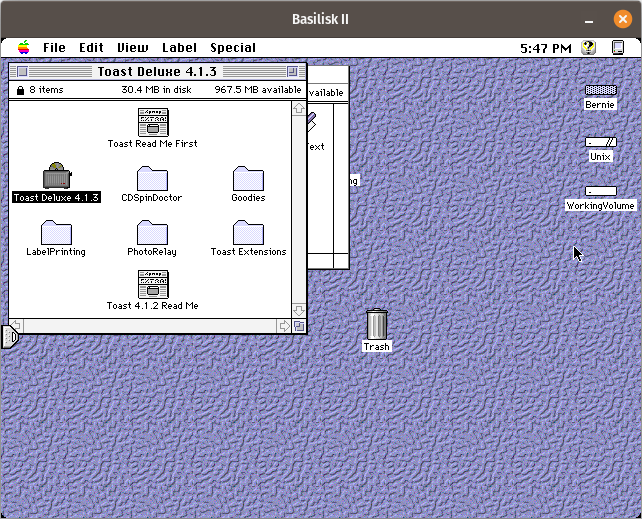The image size is (642, 519).
Task: Click the Trash can on the desktop
Action: [x=377, y=324]
